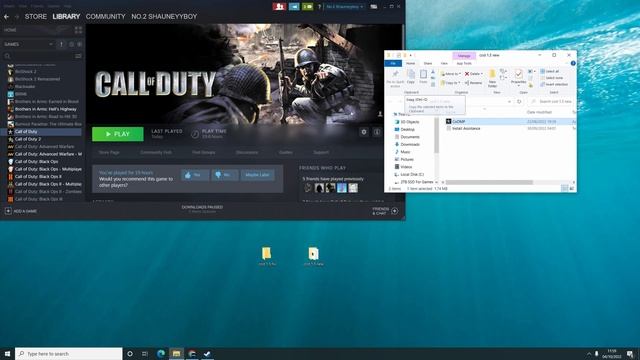Open advanced filter icon beside library search

78,56
